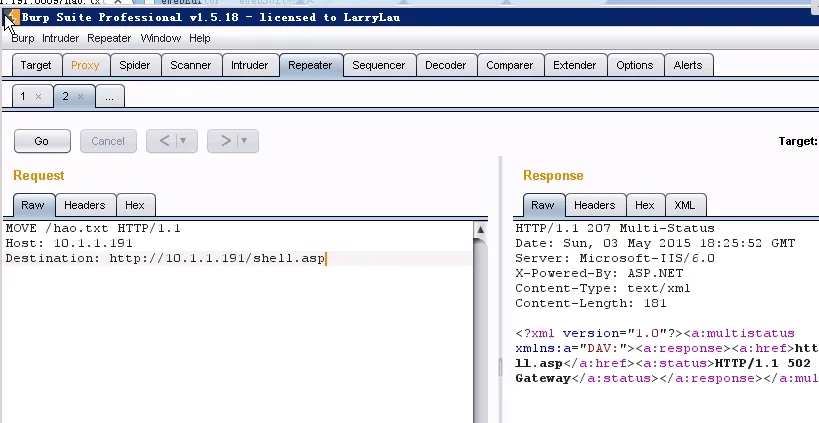This screenshot has width=819, height=423.
Task: Click the Destination header line
Action: point(165,258)
